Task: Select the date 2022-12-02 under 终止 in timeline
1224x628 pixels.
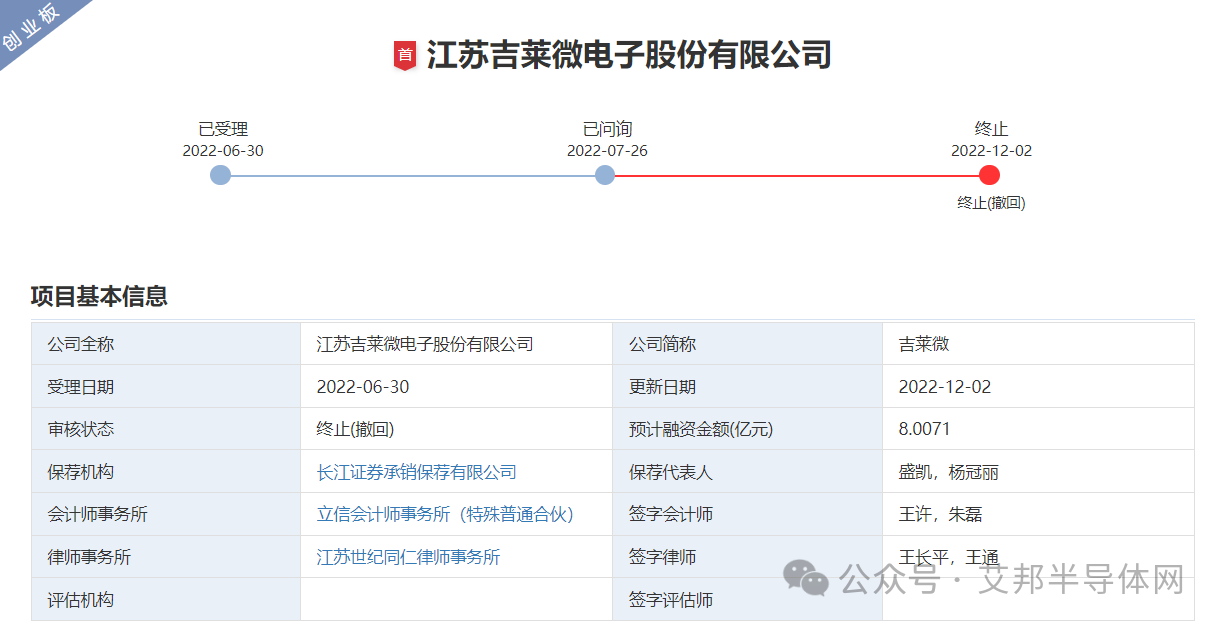Action: pyautogui.click(x=991, y=151)
